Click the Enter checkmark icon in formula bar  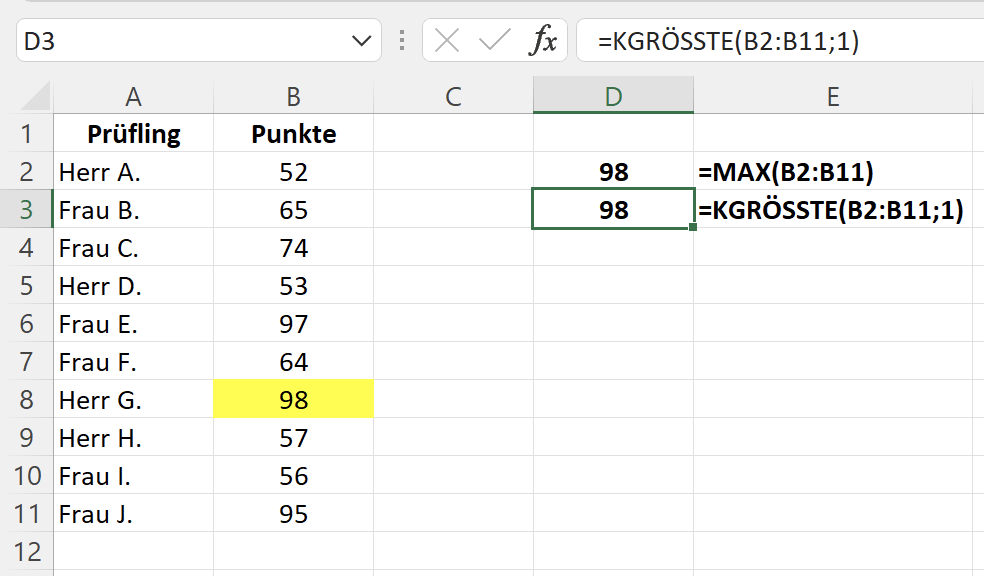click(x=494, y=41)
